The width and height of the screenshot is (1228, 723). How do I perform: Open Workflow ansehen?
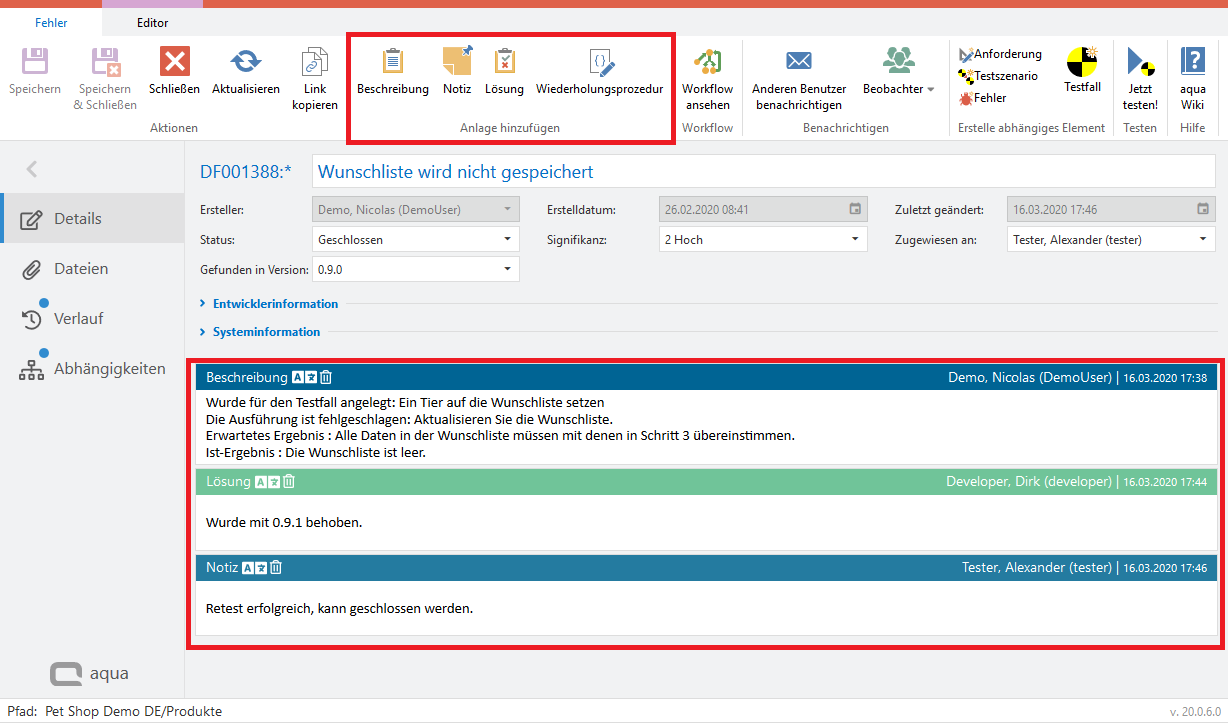708,63
